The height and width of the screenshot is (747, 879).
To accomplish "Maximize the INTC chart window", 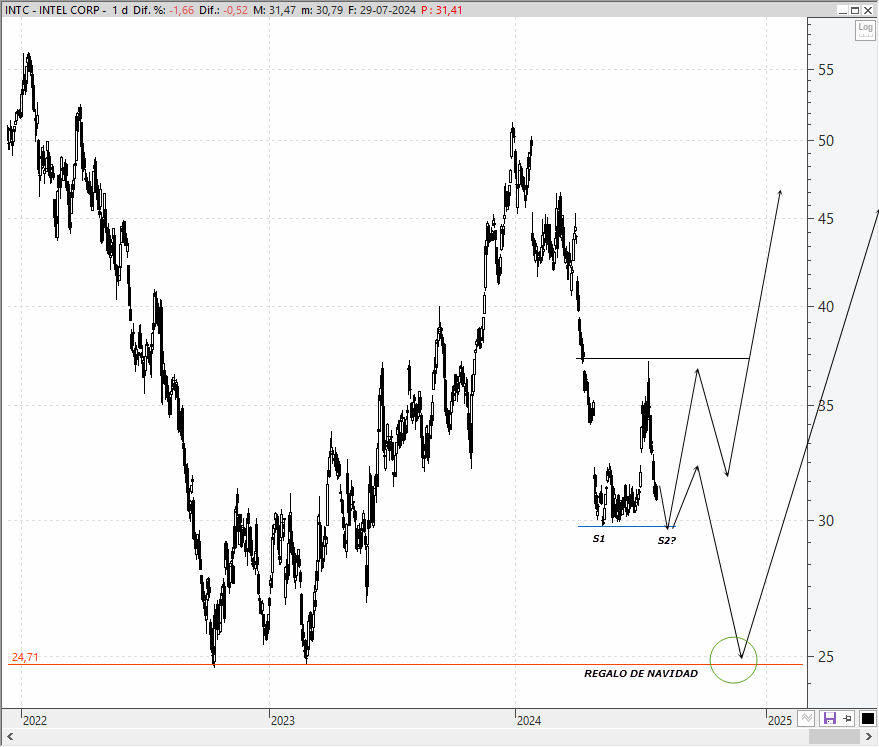I will (x=855, y=10).
